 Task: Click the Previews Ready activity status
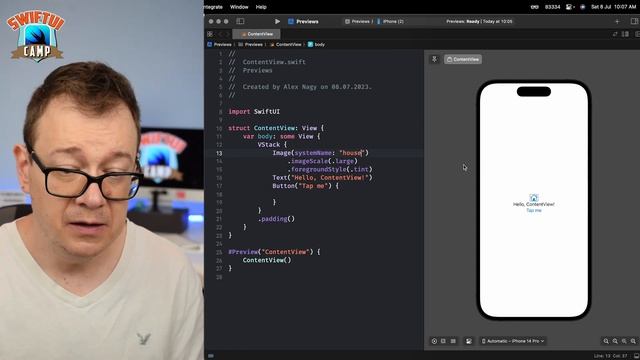[x=479, y=21]
